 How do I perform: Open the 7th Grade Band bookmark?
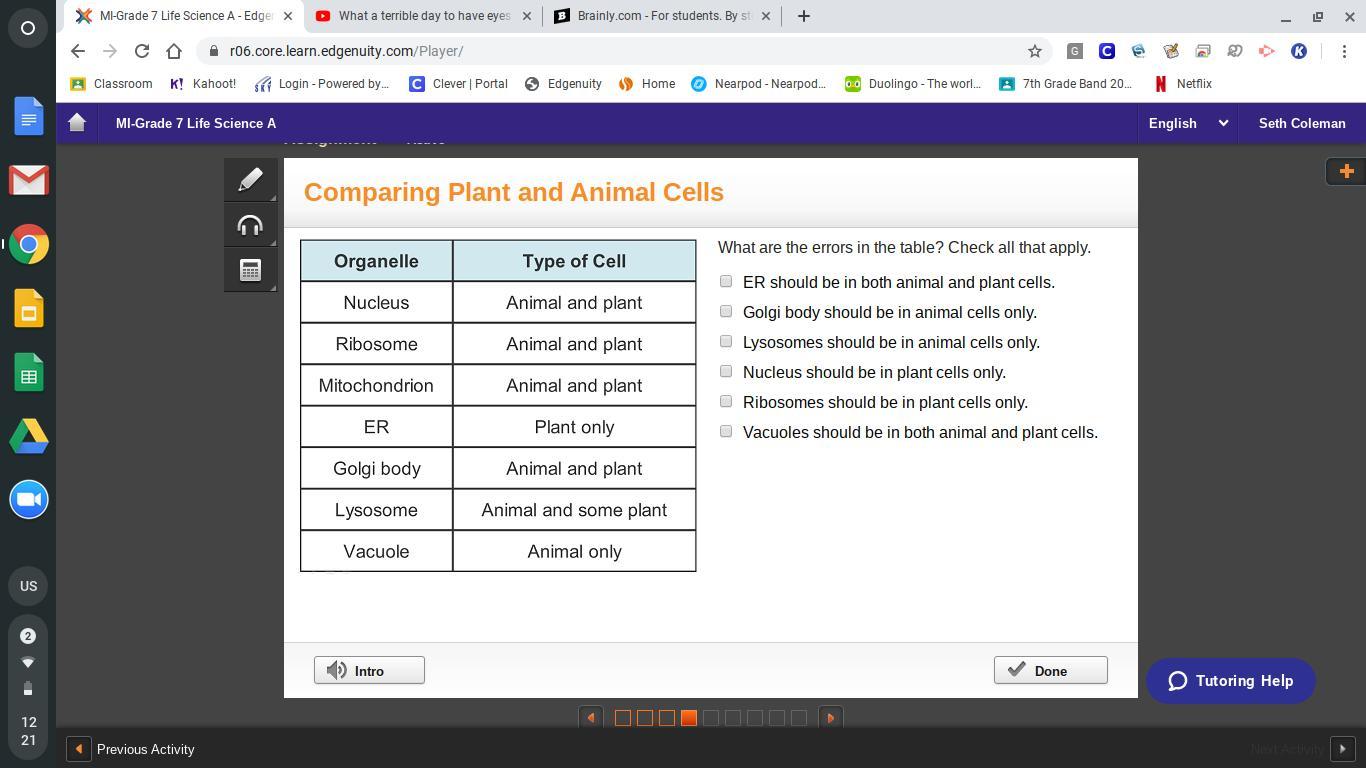(1065, 84)
